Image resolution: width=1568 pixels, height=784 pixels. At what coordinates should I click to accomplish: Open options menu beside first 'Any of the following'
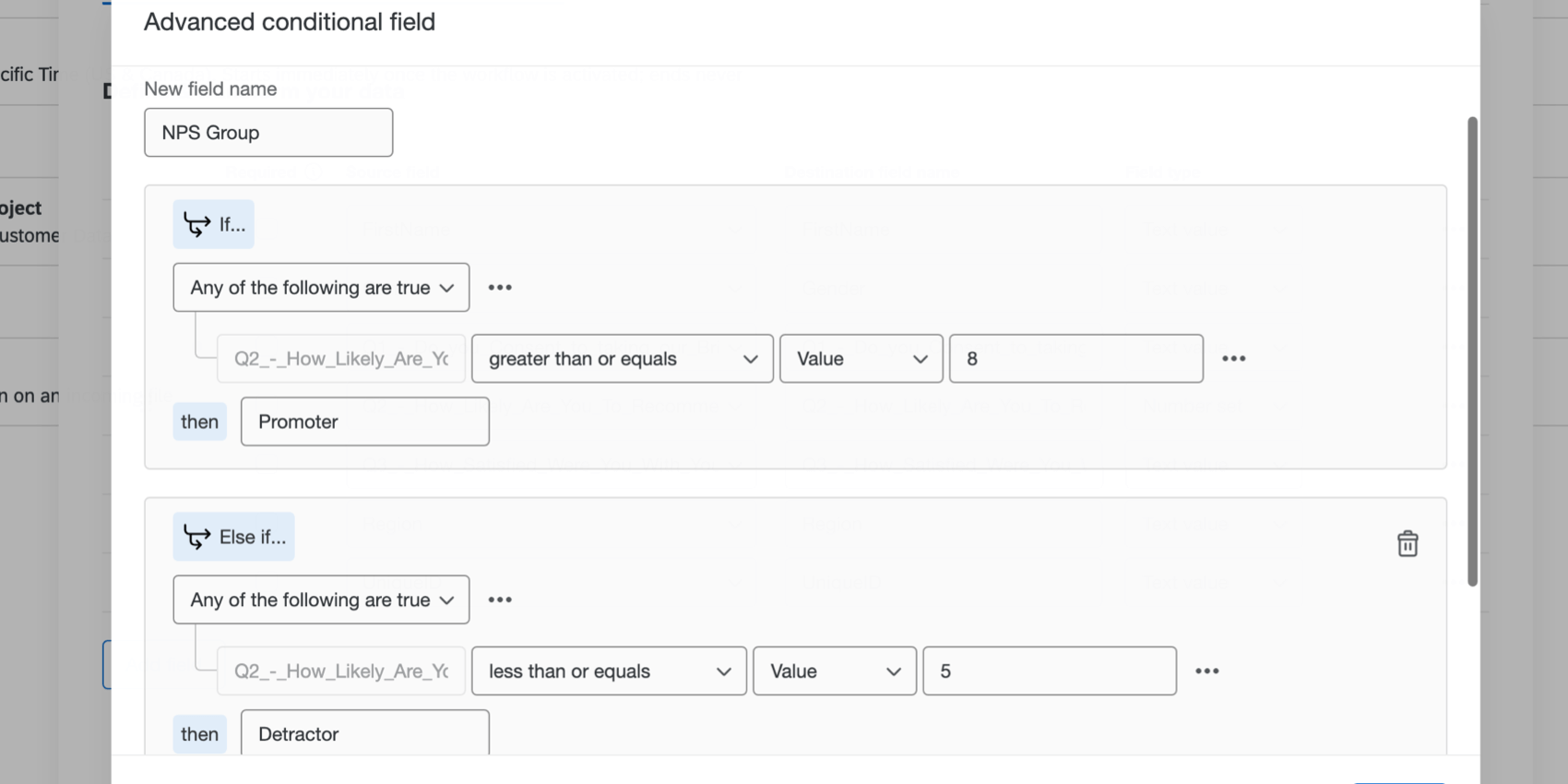[500, 288]
